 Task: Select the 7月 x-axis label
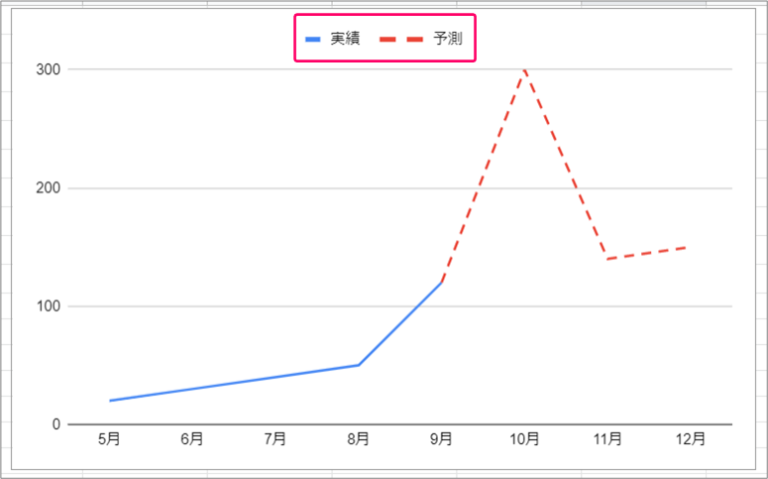click(x=276, y=438)
